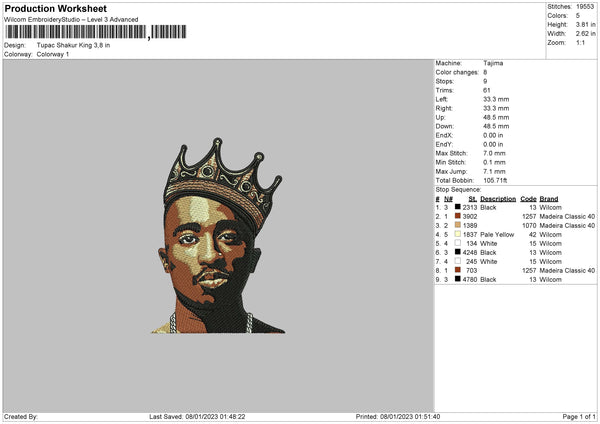The image size is (600, 424).
Task: Click the 'Page 1 of 1' footer text
Action: (x=579, y=417)
